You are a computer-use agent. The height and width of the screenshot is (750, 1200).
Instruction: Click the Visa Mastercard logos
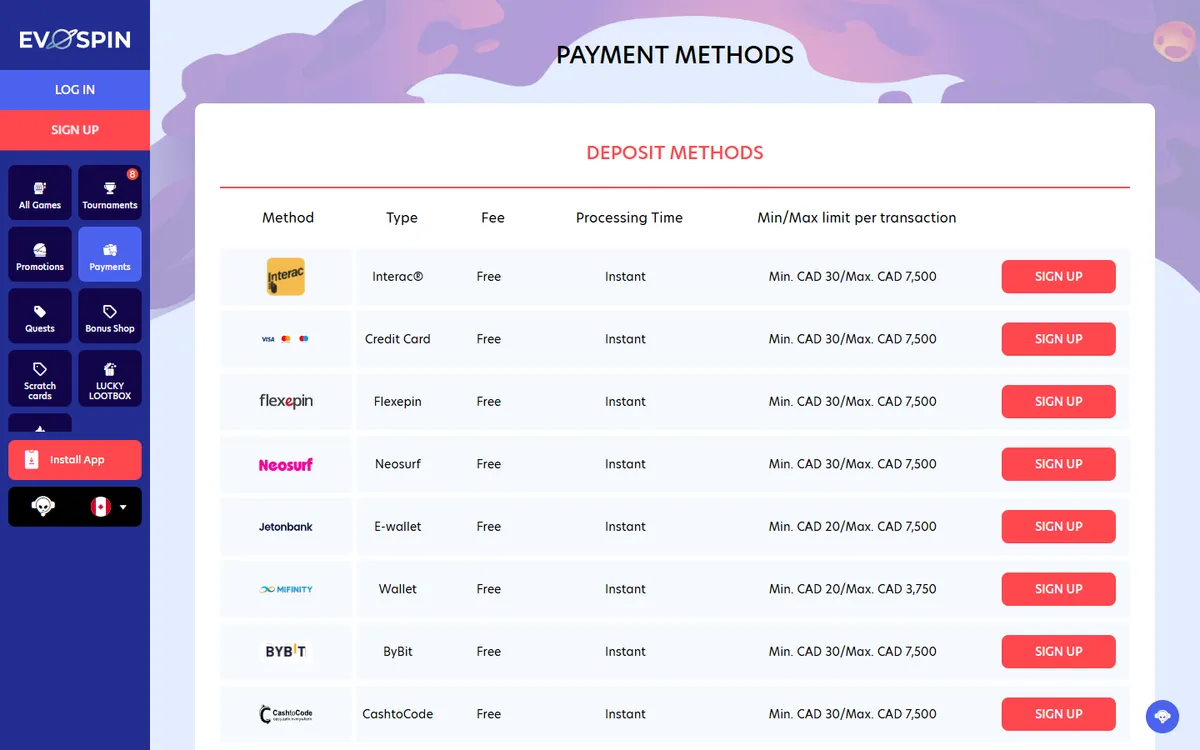(x=286, y=339)
